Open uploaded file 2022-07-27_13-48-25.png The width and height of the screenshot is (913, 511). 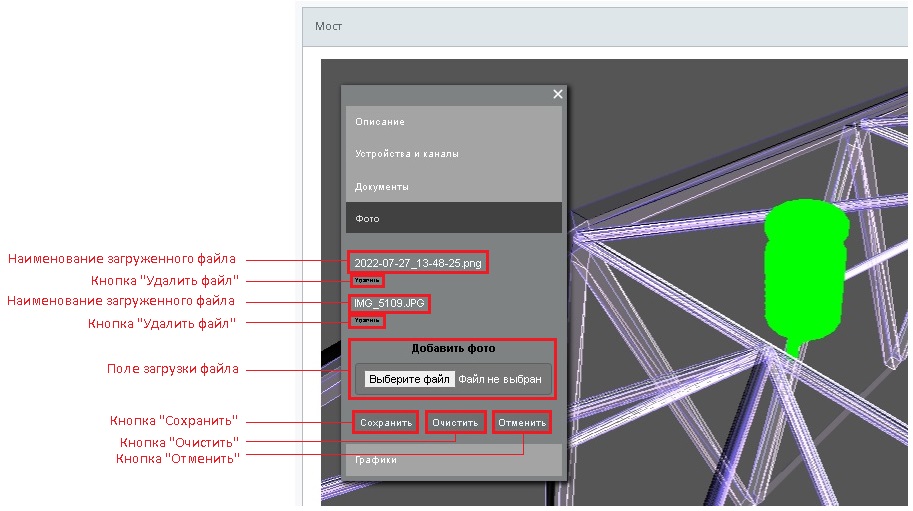pyautogui.click(x=417, y=263)
